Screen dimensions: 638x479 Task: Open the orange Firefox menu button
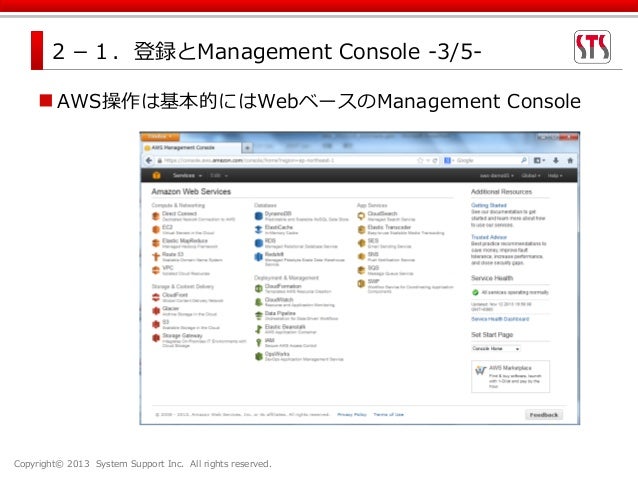point(160,136)
